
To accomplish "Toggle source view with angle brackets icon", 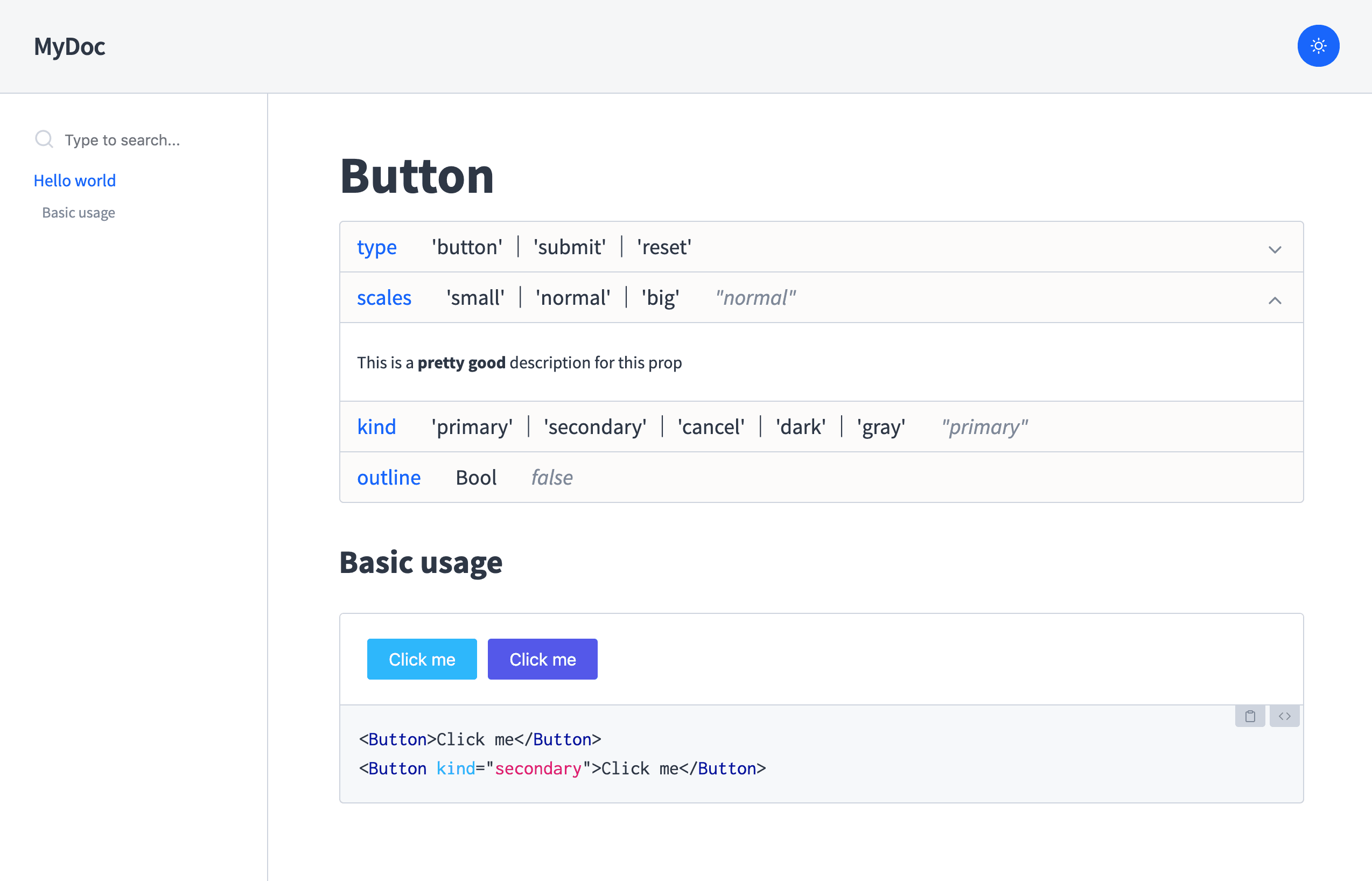I will click(x=1284, y=716).
